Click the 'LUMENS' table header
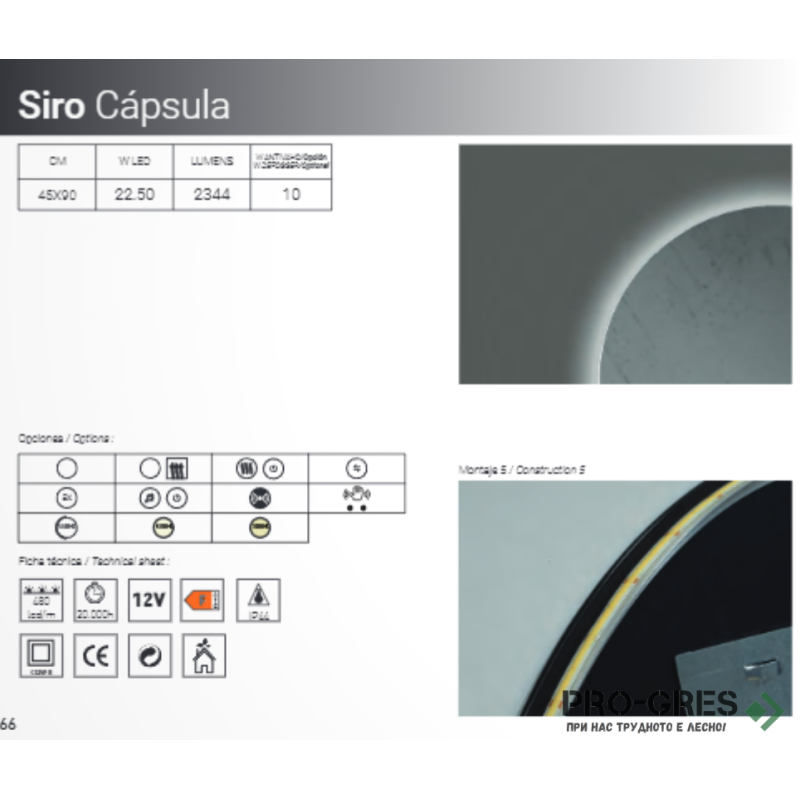800x800 pixels. [212, 161]
